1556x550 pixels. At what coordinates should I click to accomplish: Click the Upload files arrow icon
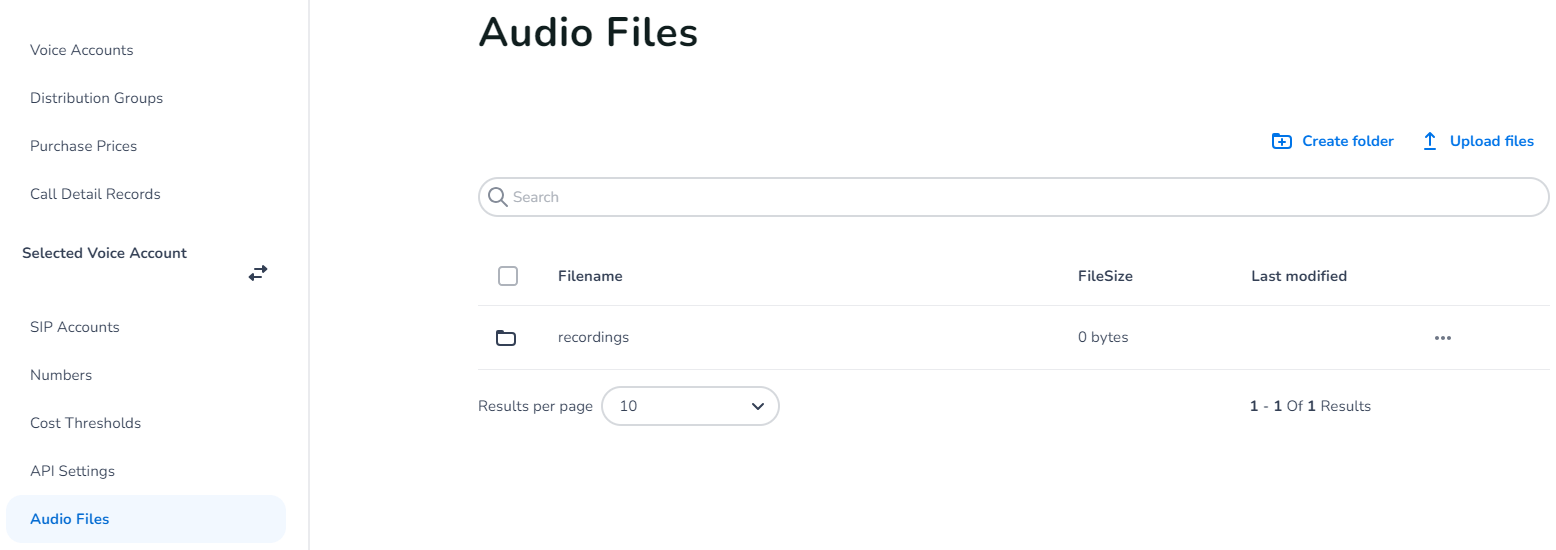click(x=1430, y=141)
